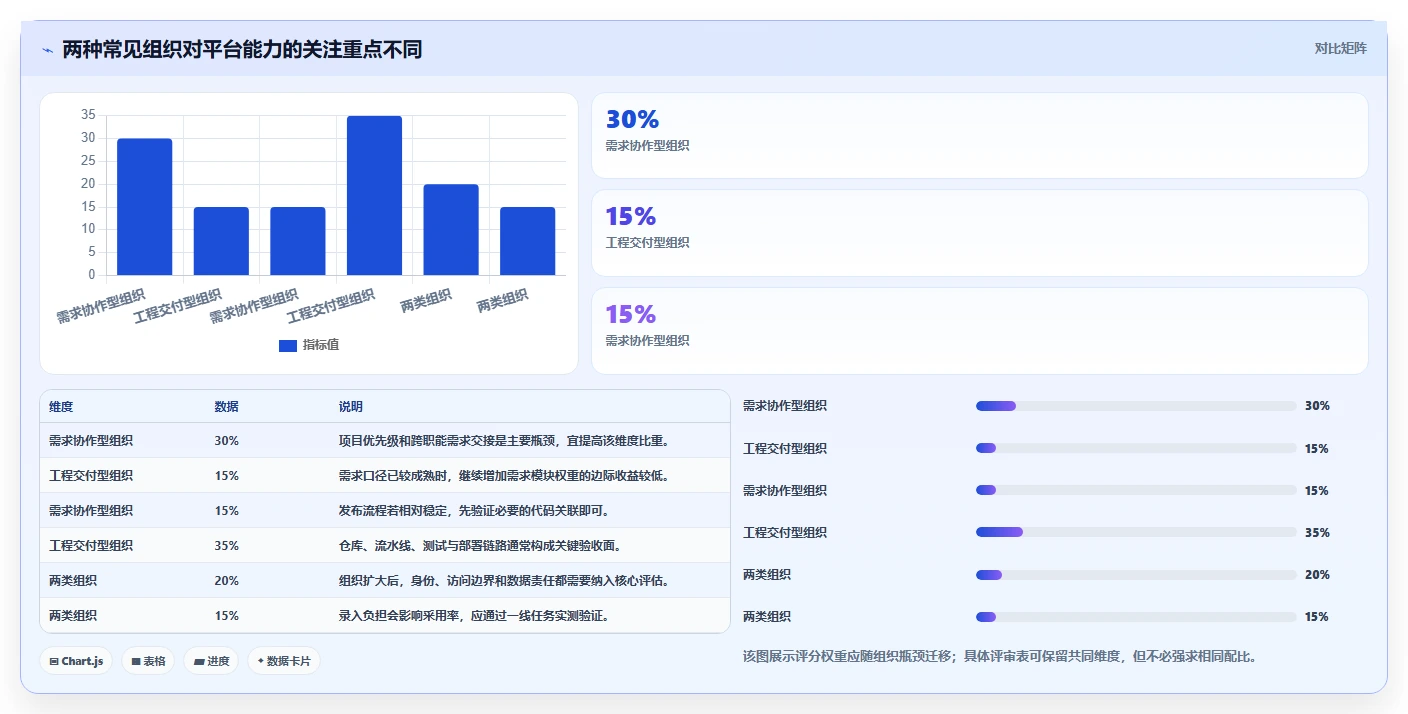Click the first chart bar valued 30
1408x714 pixels.
click(x=145, y=207)
